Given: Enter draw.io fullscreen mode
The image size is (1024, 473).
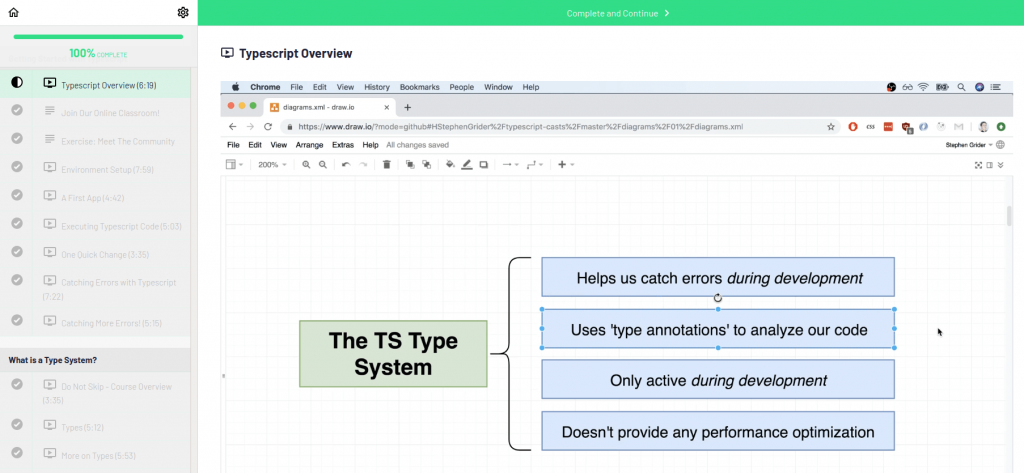Looking at the screenshot, I should coord(978,165).
